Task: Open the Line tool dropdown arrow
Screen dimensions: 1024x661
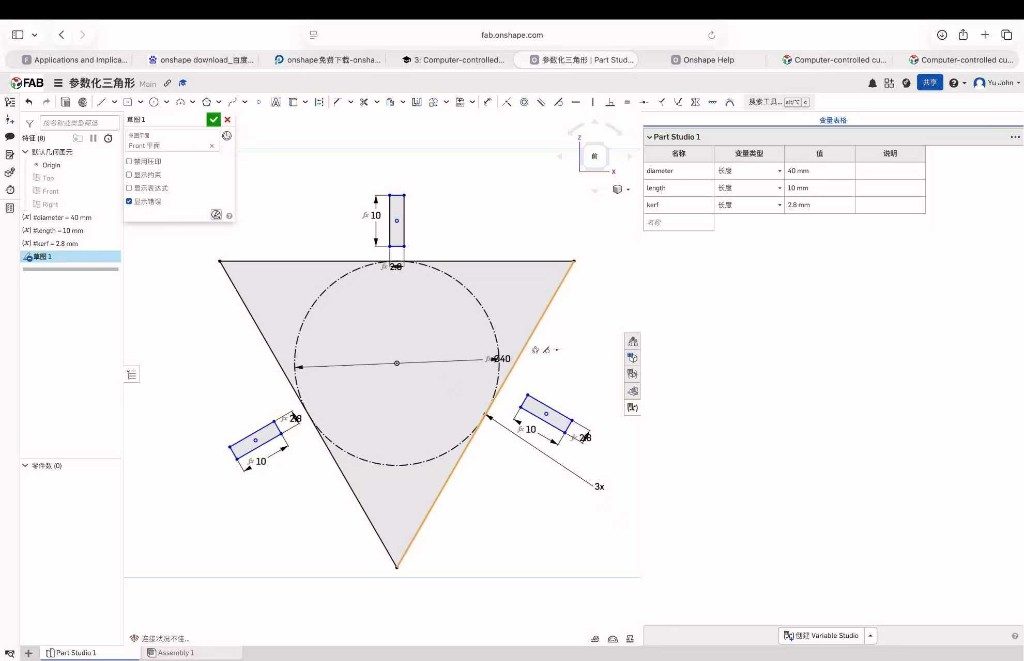Action: point(114,102)
